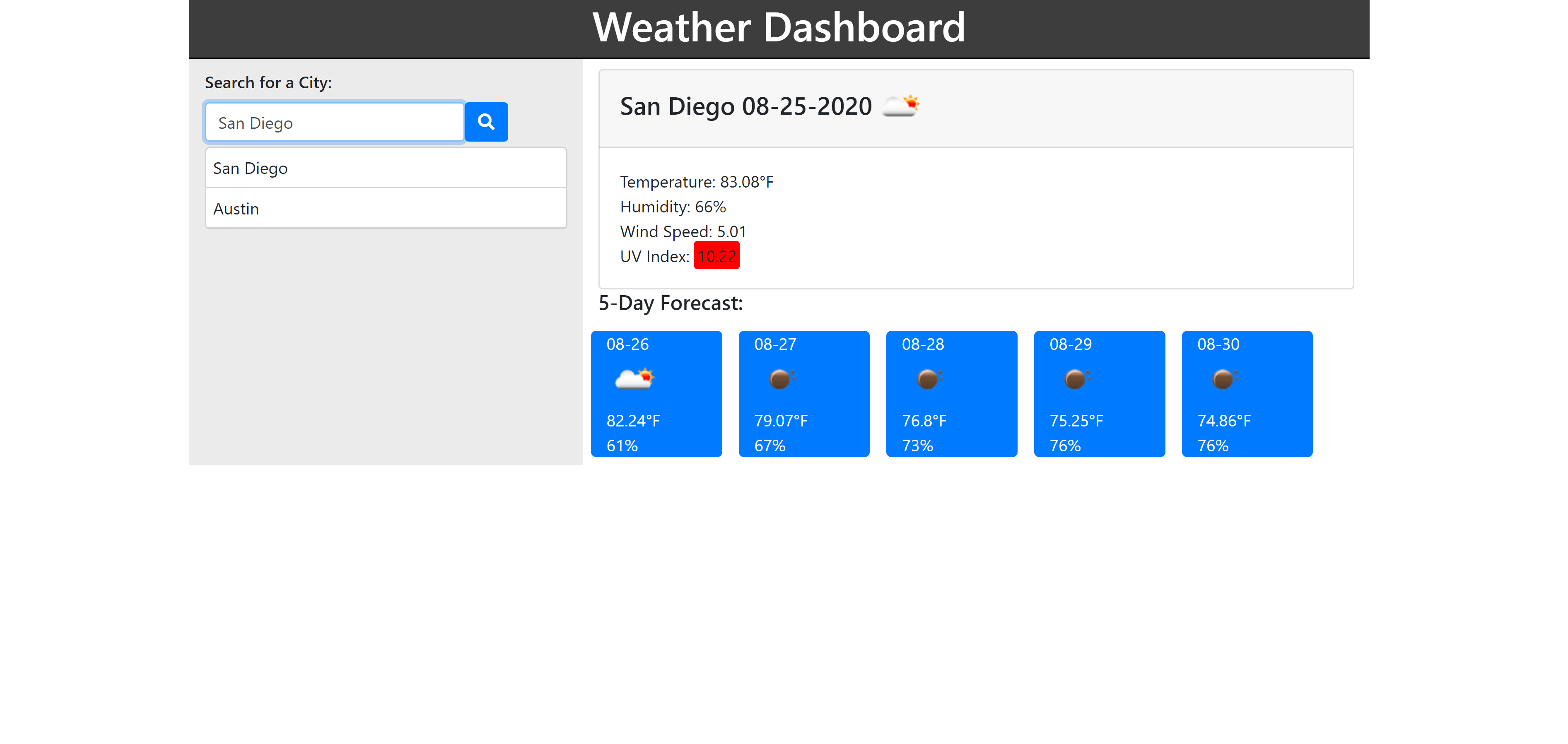Click the Temperature 83.08°F reading

[x=696, y=181]
